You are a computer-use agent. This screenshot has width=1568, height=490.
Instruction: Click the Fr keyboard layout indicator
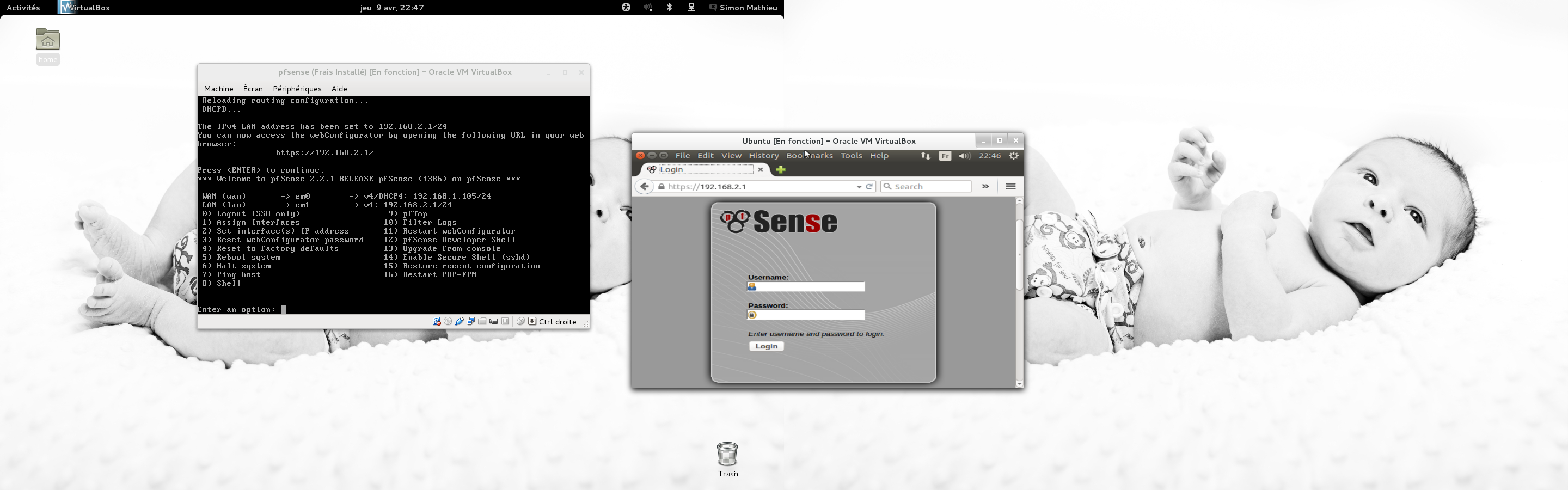pos(945,156)
